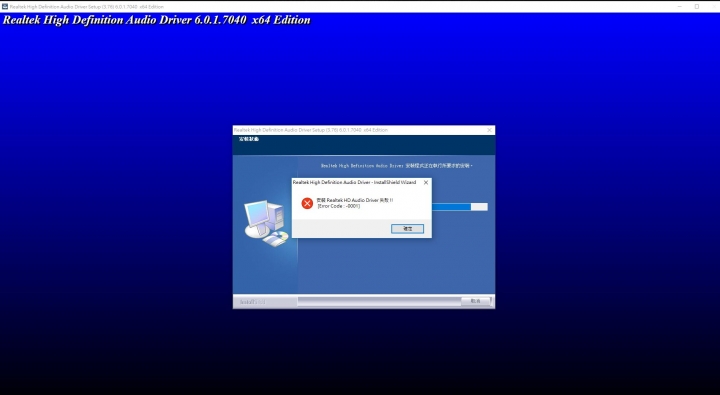Screen dimensions: 720x395
Task: Click the "Error Code : -0001" text
Action: point(339,206)
